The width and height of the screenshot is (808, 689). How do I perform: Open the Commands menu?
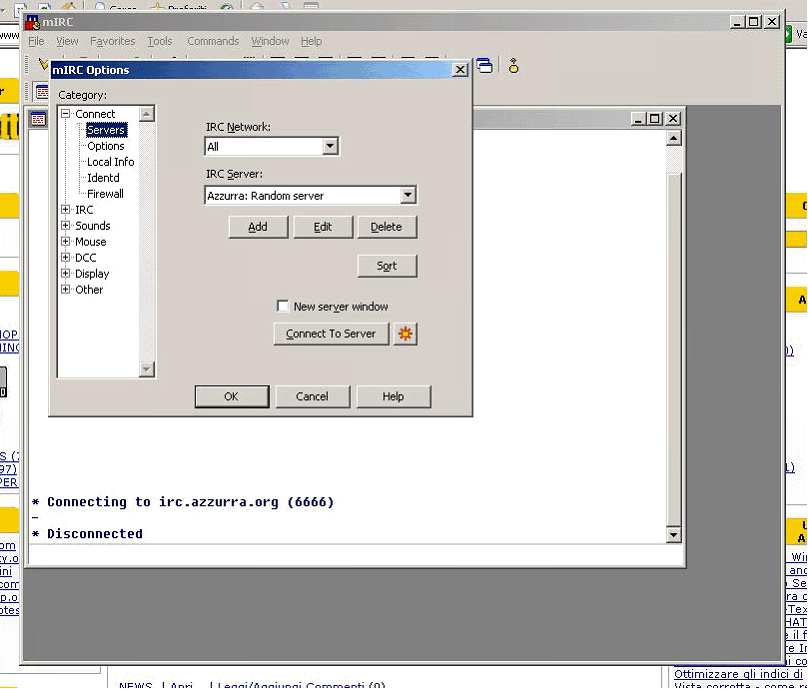tap(213, 41)
